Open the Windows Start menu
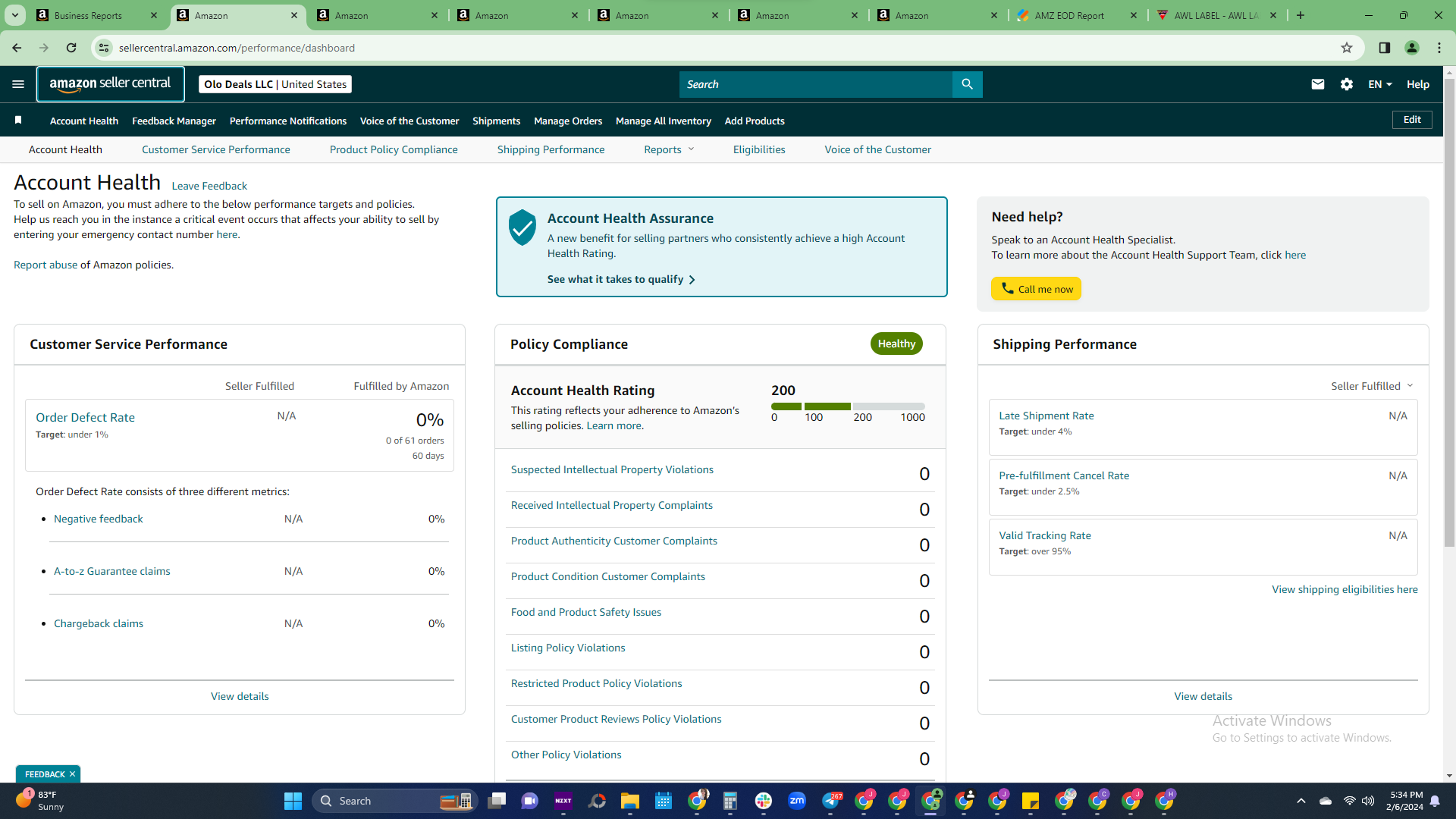1456x819 pixels. click(x=293, y=801)
